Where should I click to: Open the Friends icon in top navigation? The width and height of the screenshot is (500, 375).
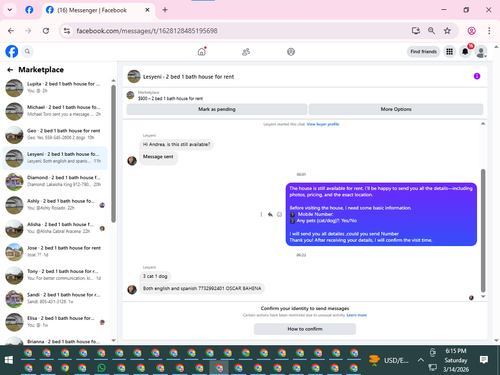[x=246, y=52]
